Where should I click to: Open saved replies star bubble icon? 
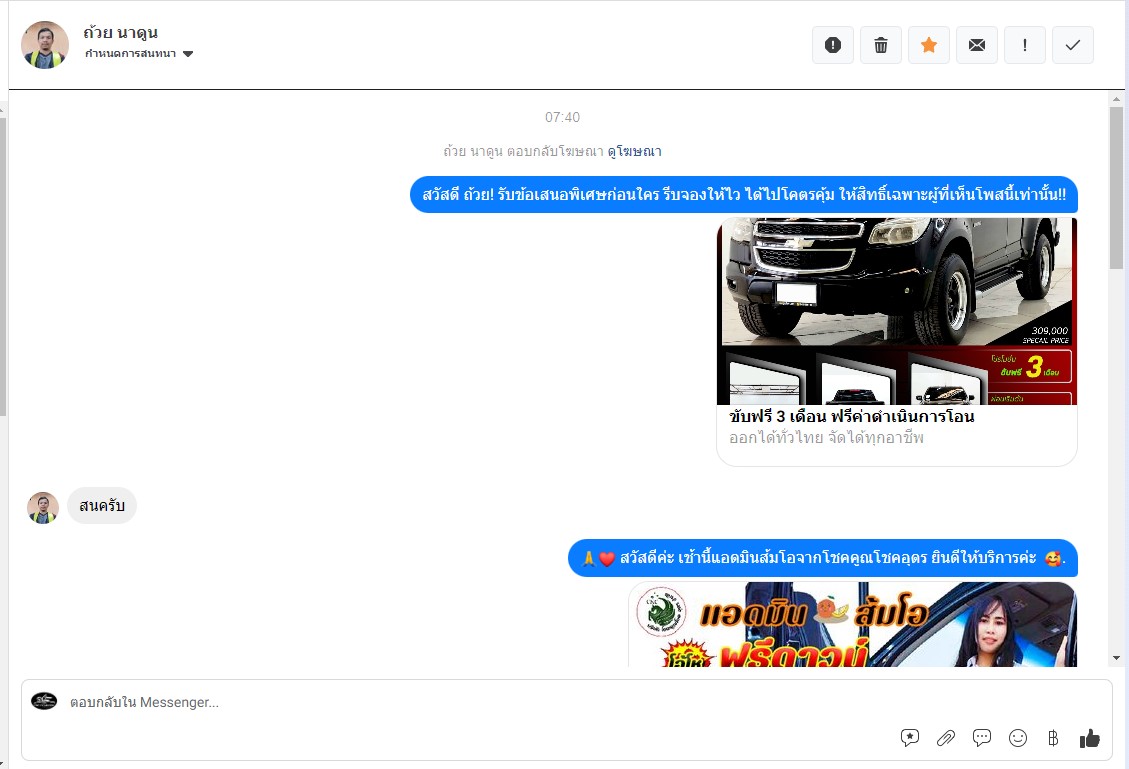[x=909, y=738]
